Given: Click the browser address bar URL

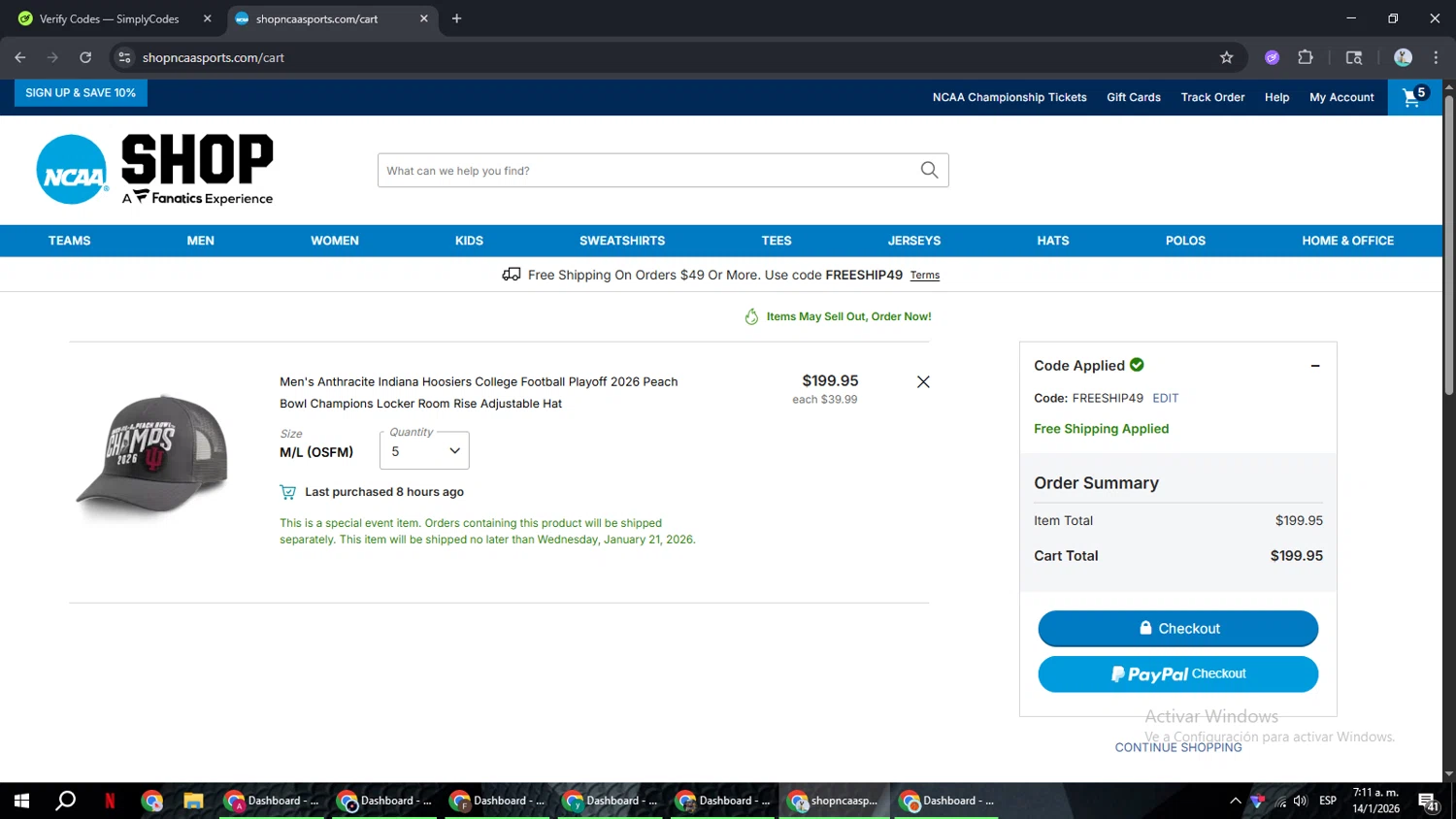Looking at the screenshot, I should (214, 57).
